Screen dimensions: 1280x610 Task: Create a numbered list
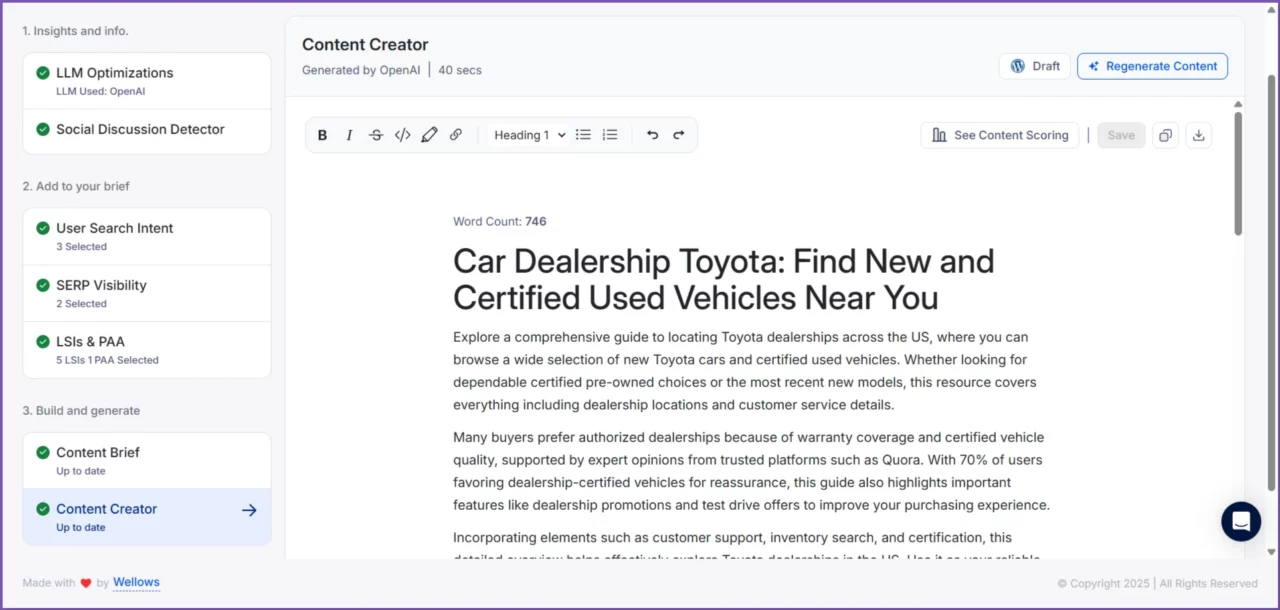point(610,135)
